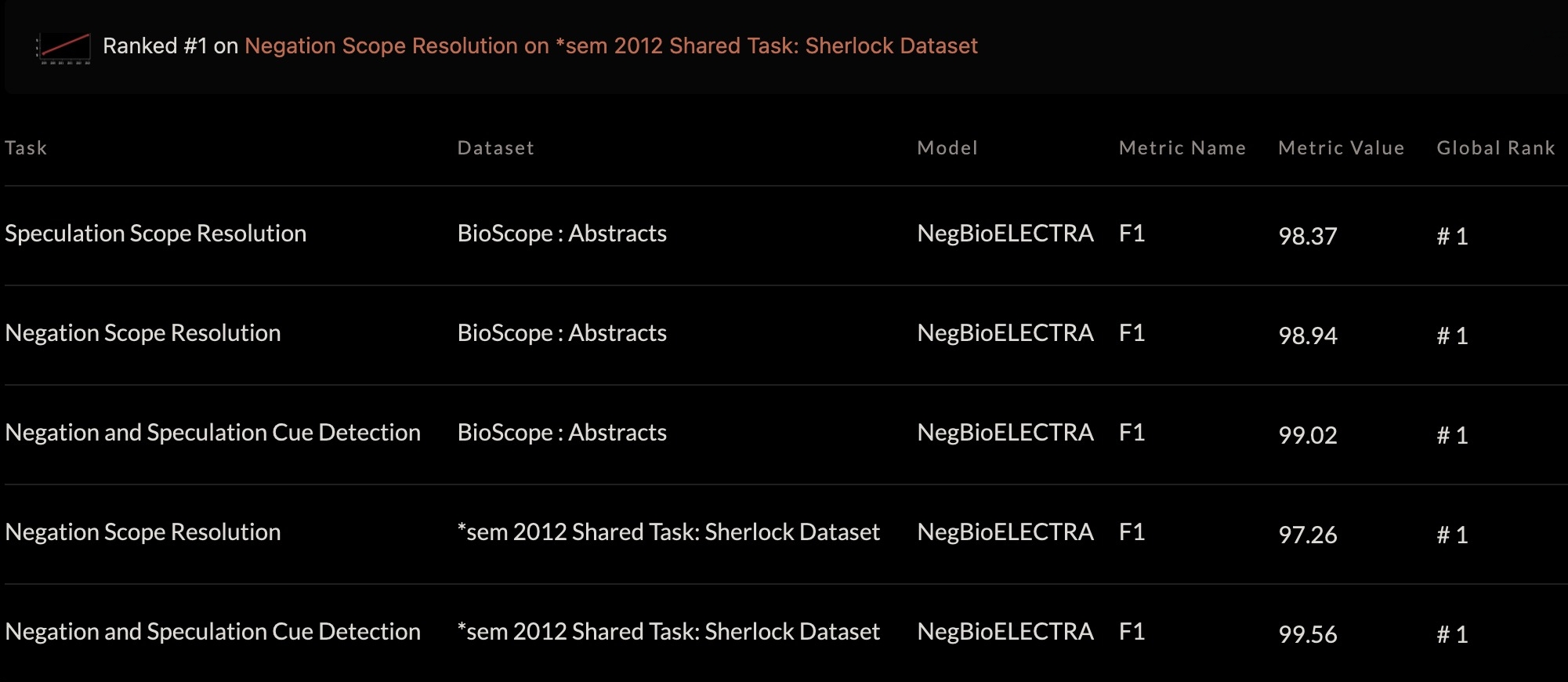Open Sherlock Dataset in the 97.26 row
Viewport: 1568px width, 682px height.
click(x=668, y=532)
